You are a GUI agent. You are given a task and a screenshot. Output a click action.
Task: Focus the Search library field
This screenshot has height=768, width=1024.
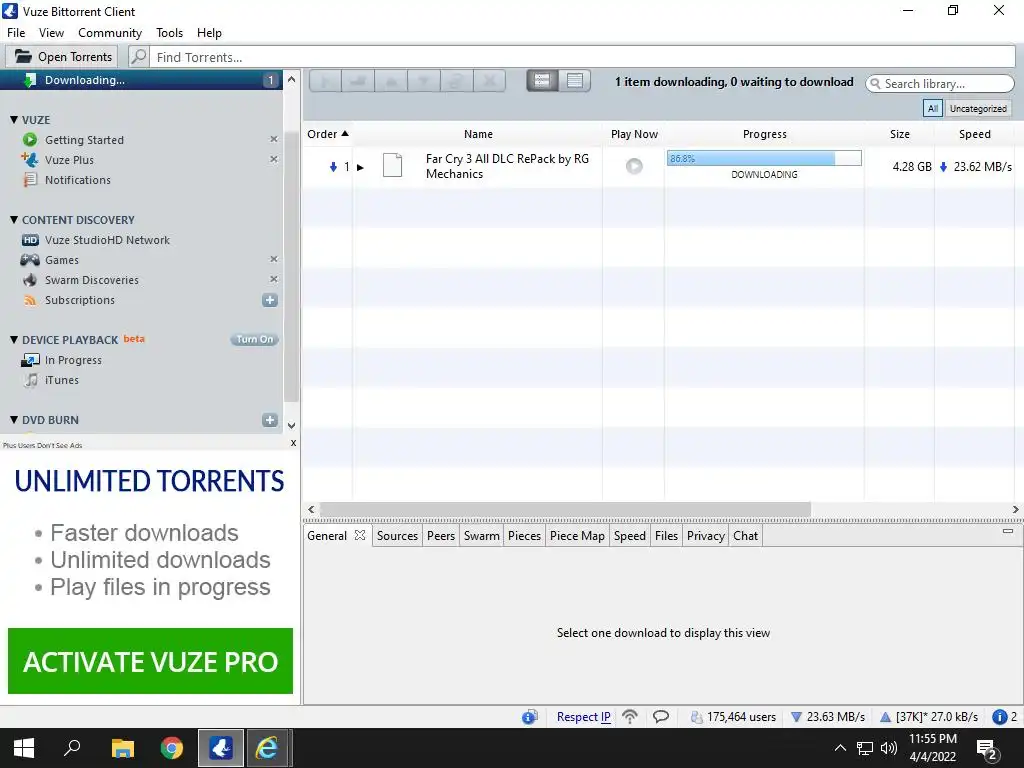pos(940,84)
